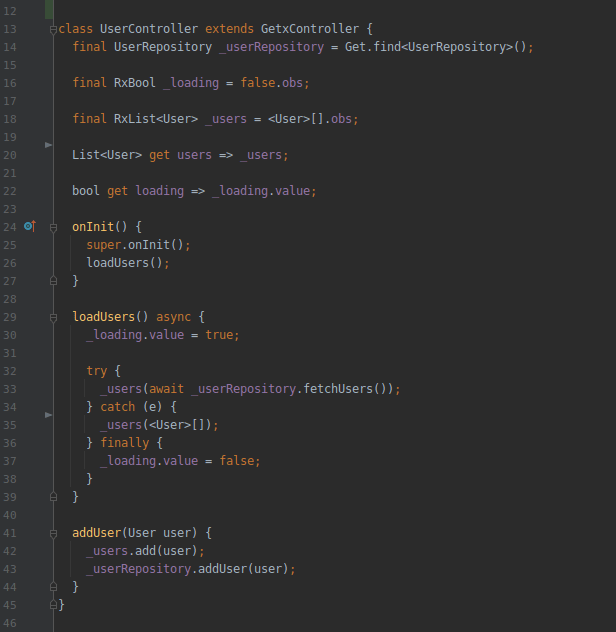Click gutter line number 29
Screen dimensions: 616x632
(10, 317)
